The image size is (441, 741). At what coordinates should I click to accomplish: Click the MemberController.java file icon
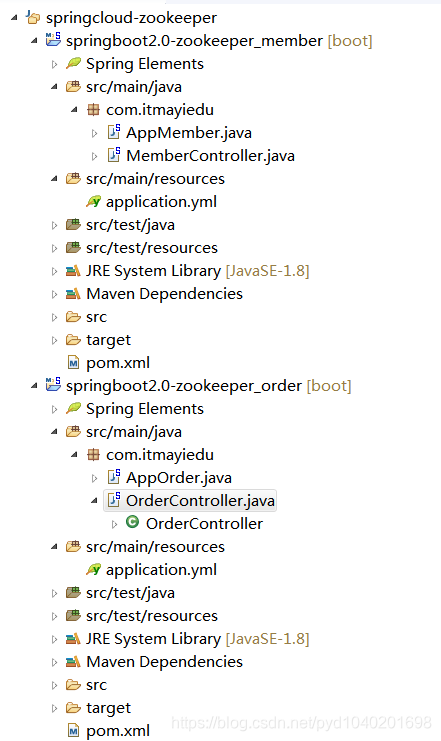[114, 155]
